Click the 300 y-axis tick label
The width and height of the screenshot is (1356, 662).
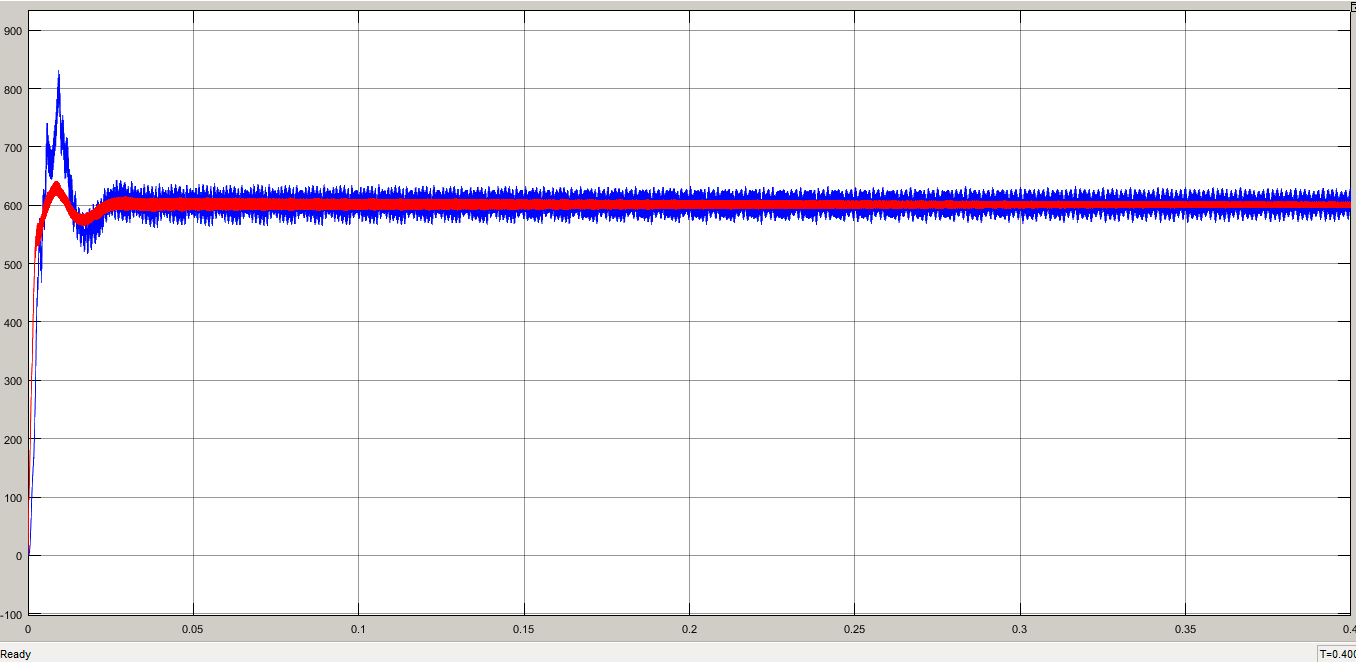[13, 381]
